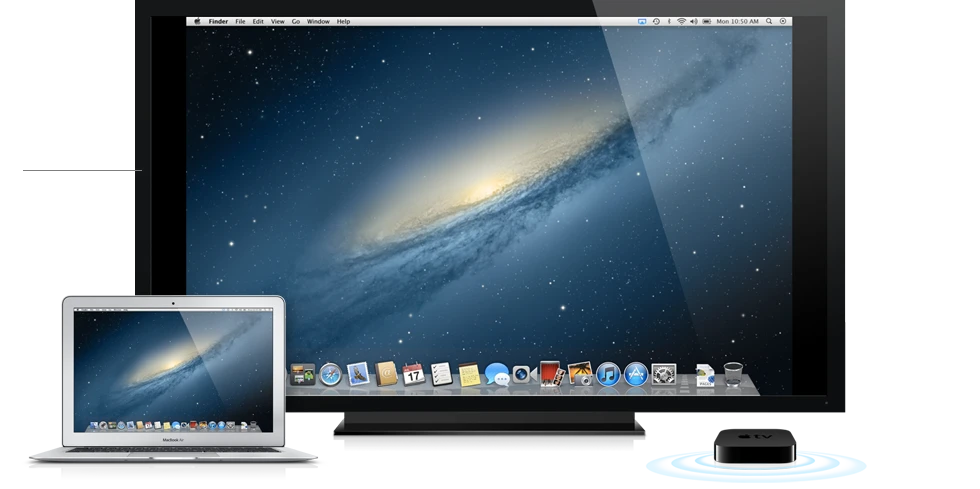Screen dimensions: 980x489
Task: Launch FaceTime camera icon in dock
Action: pyautogui.click(x=524, y=374)
